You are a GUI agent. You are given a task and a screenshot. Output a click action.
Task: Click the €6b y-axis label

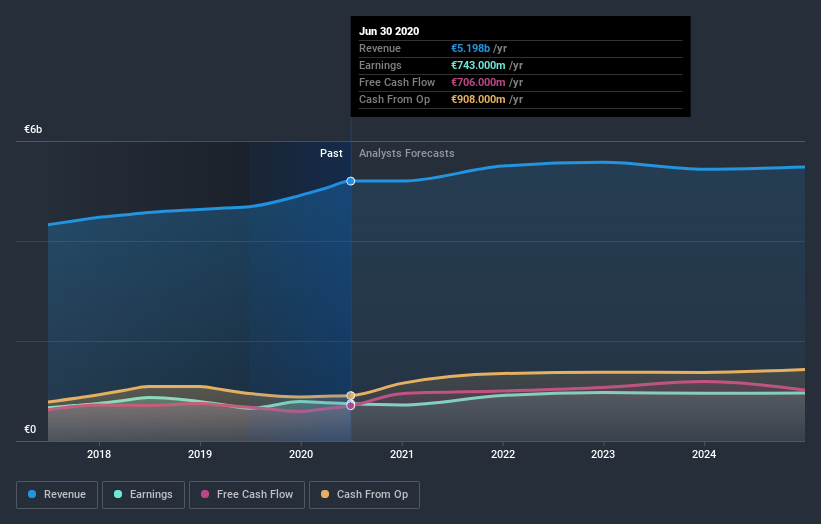tap(33, 129)
